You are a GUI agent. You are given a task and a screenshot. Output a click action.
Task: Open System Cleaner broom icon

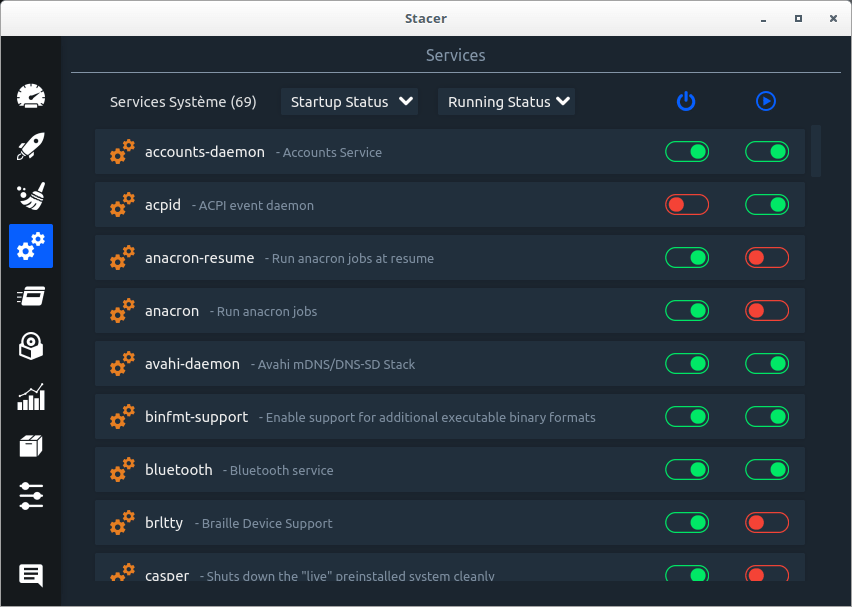point(31,197)
